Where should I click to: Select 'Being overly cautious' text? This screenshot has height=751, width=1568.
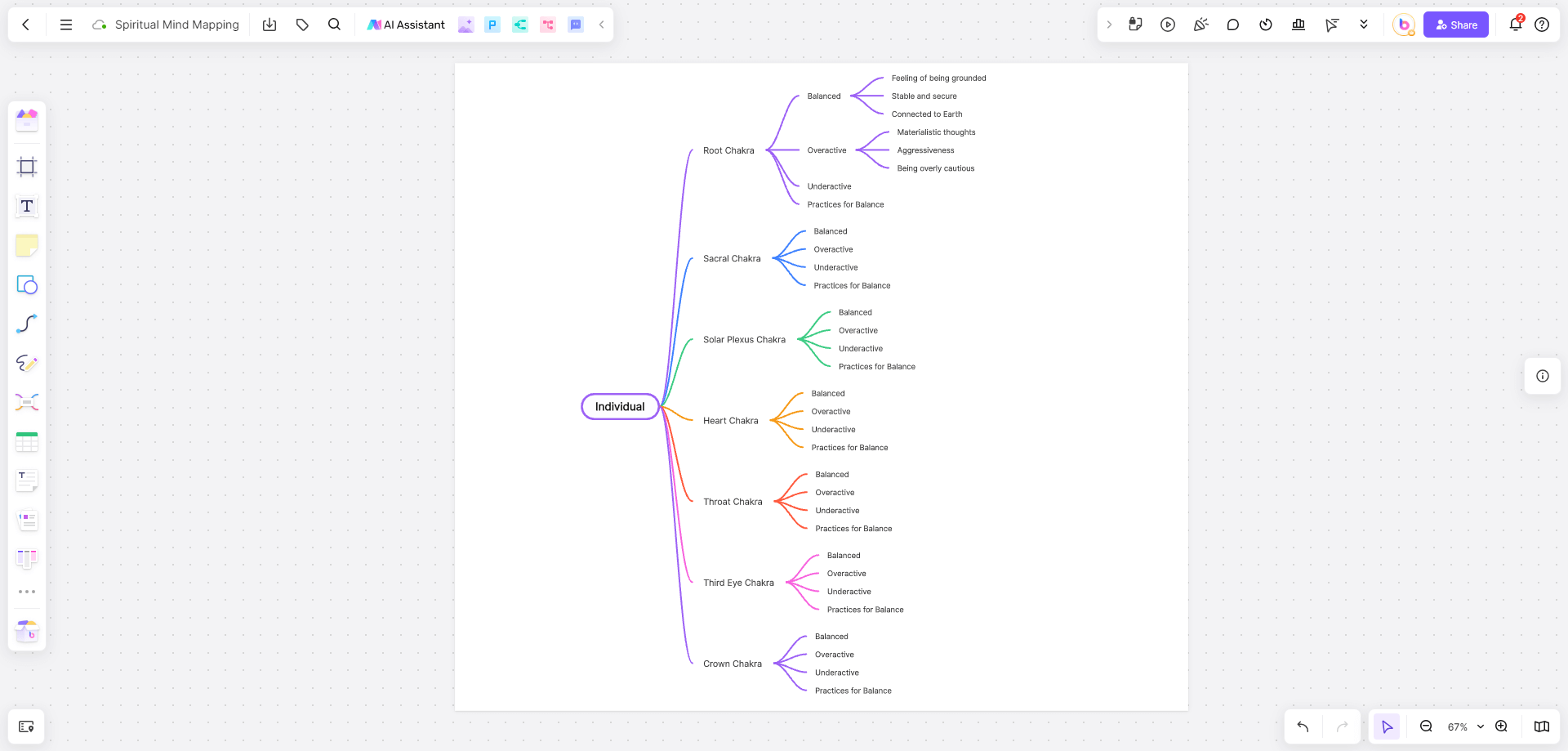click(x=936, y=168)
